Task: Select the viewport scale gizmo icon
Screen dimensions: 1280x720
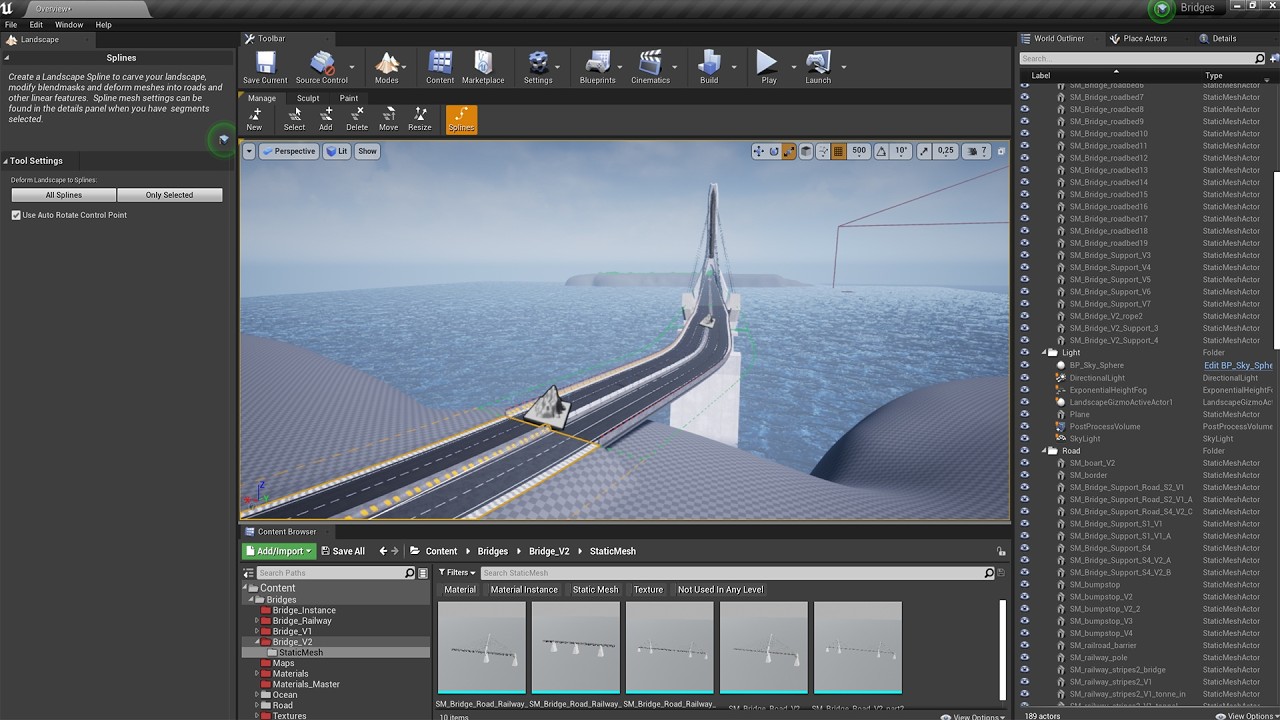Action: 788,151
